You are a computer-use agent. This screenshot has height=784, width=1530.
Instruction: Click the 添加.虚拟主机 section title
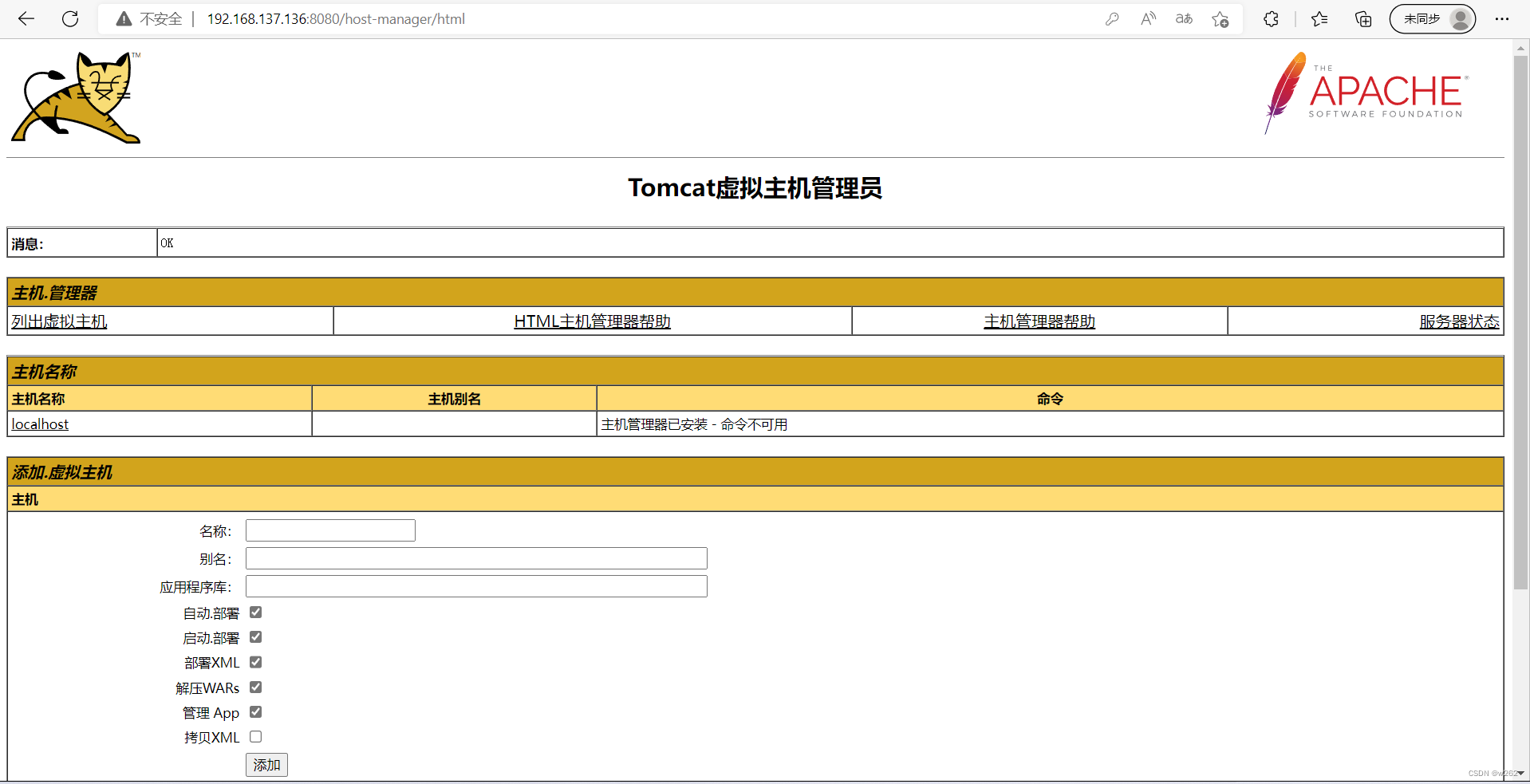62,472
